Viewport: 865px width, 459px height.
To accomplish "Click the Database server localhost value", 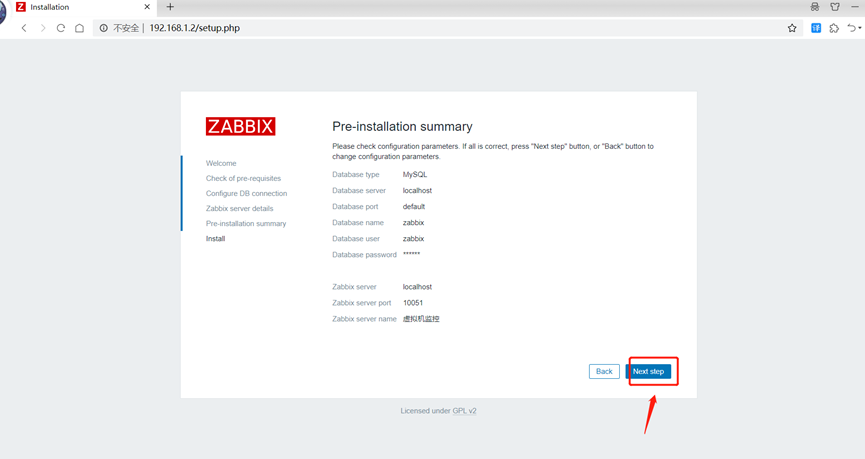I will [x=417, y=190].
